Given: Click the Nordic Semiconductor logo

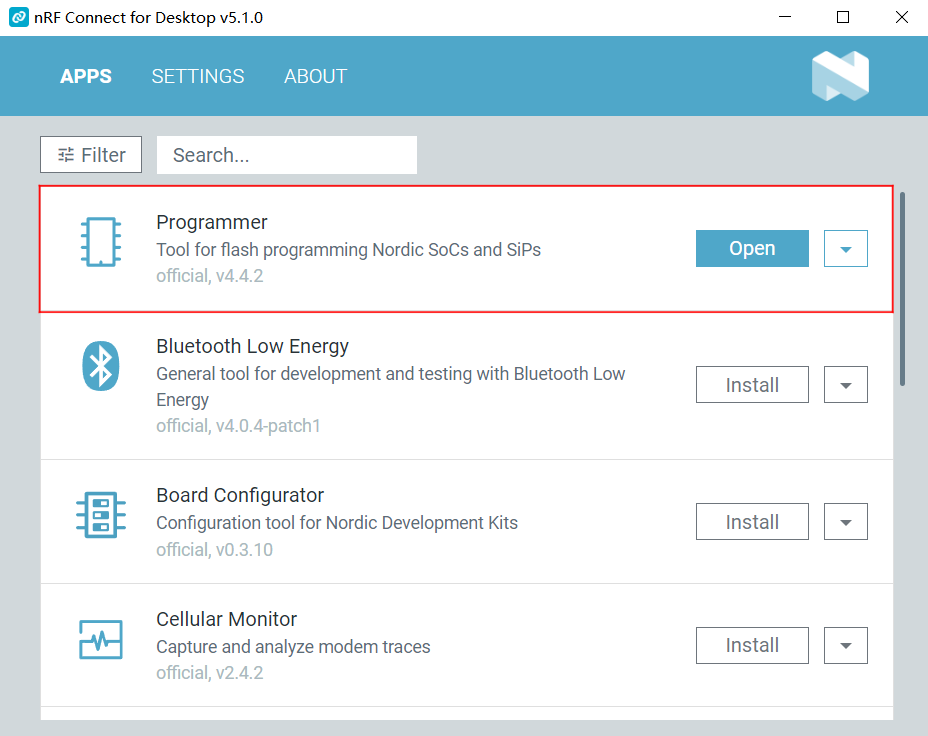Looking at the screenshot, I should pyautogui.click(x=840, y=76).
